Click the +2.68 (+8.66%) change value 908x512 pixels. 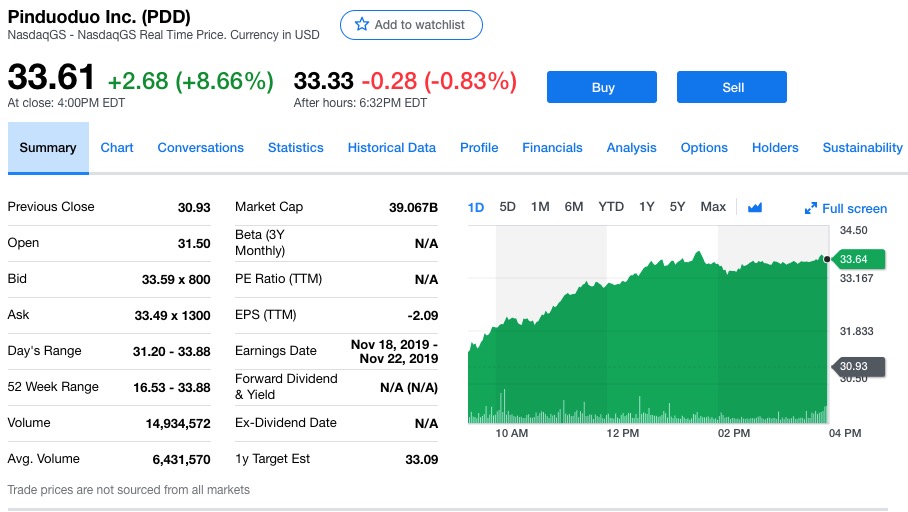tap(191, 81)
